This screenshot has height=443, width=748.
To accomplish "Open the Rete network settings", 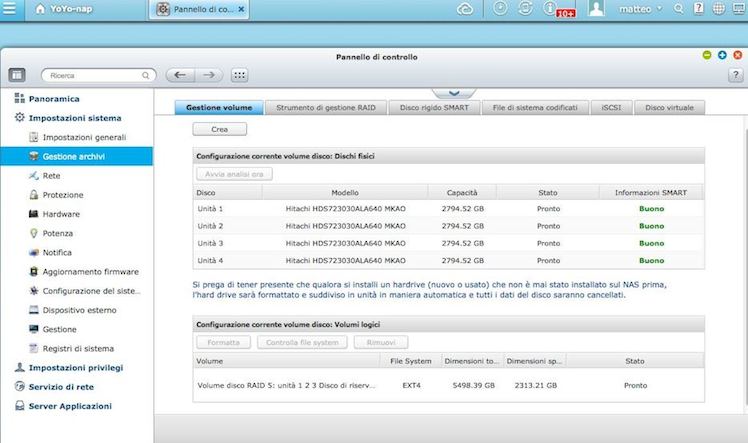I will 51,175.
